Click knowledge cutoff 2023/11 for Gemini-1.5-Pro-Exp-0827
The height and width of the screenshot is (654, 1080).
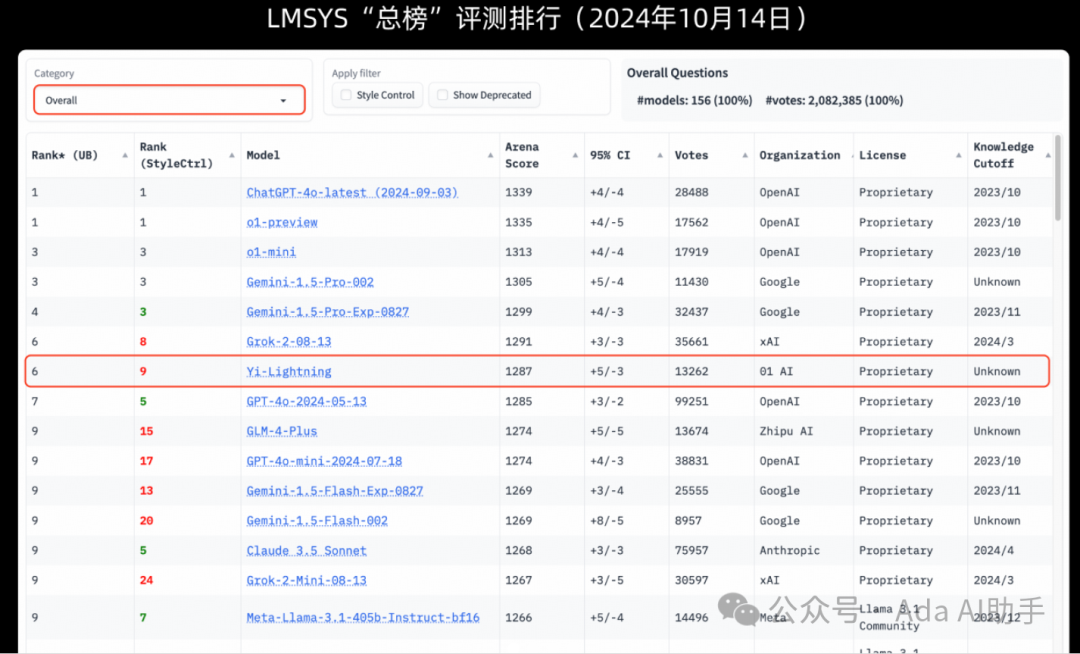pos(997,312)
